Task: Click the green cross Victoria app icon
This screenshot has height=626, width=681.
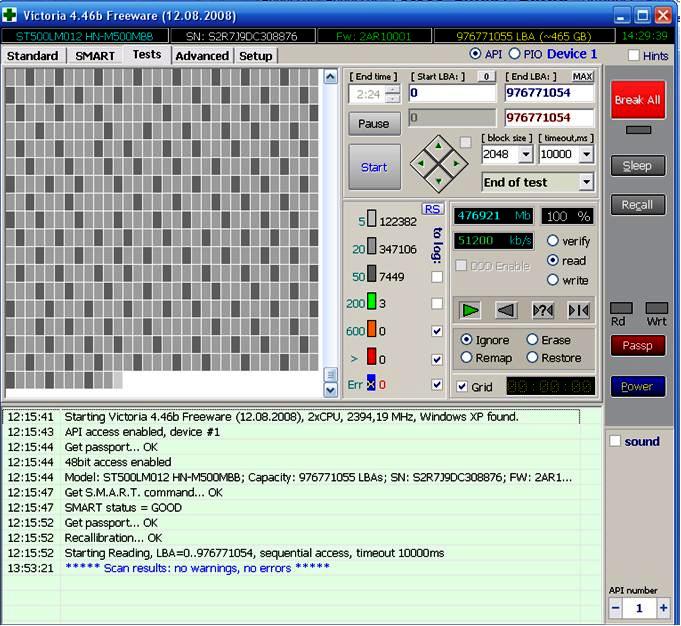Action: (9, 16)
